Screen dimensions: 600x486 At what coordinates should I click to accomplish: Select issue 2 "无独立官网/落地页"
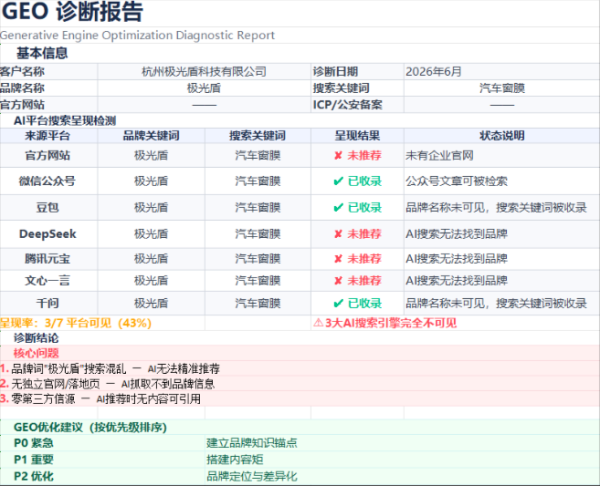[x=107, y=384]
